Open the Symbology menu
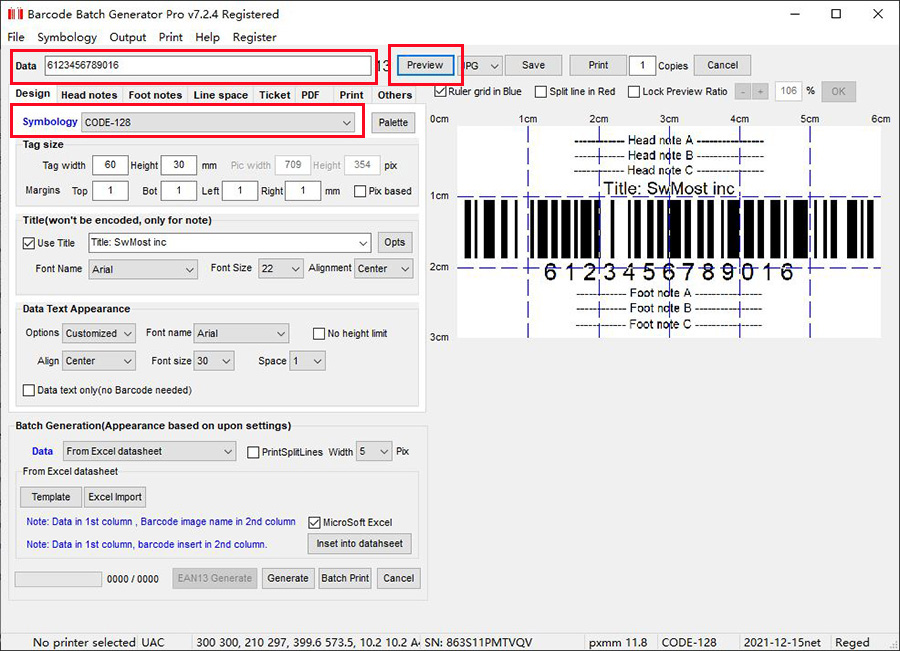 [67, 37]
